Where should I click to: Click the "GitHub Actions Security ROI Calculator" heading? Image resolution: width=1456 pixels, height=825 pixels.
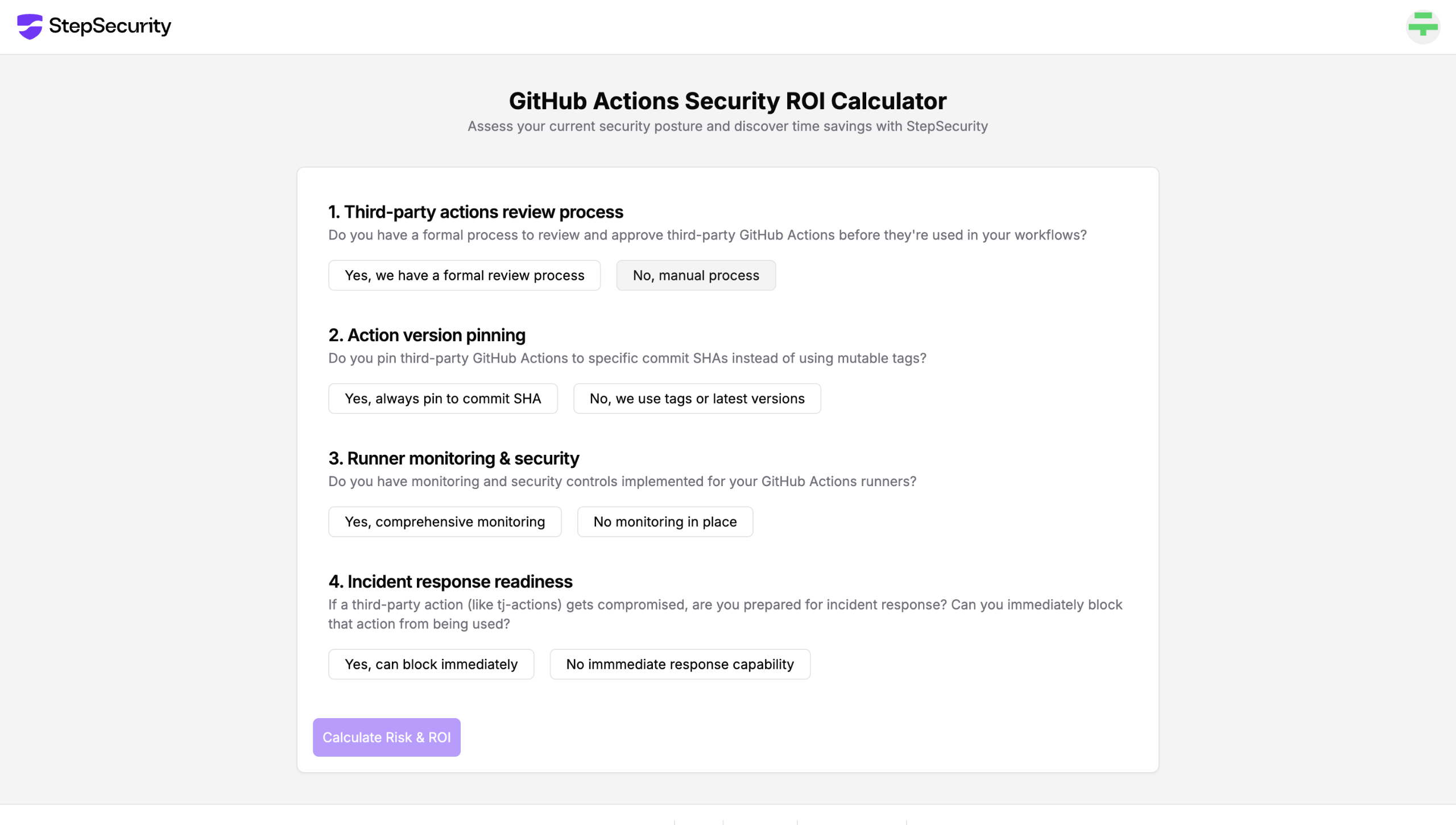click(x=727, y=101)
